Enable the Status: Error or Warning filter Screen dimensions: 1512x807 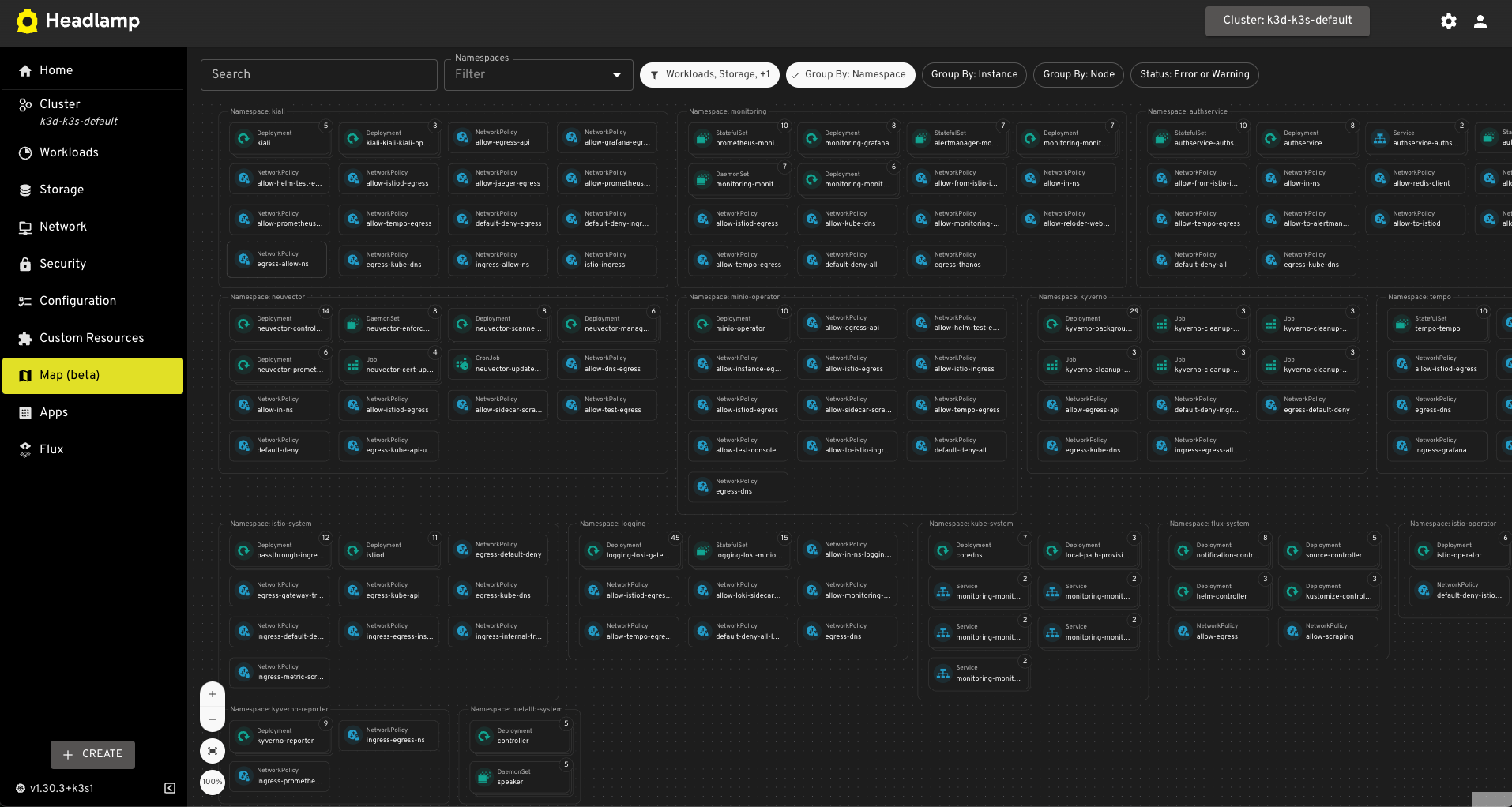[1194, 75]
